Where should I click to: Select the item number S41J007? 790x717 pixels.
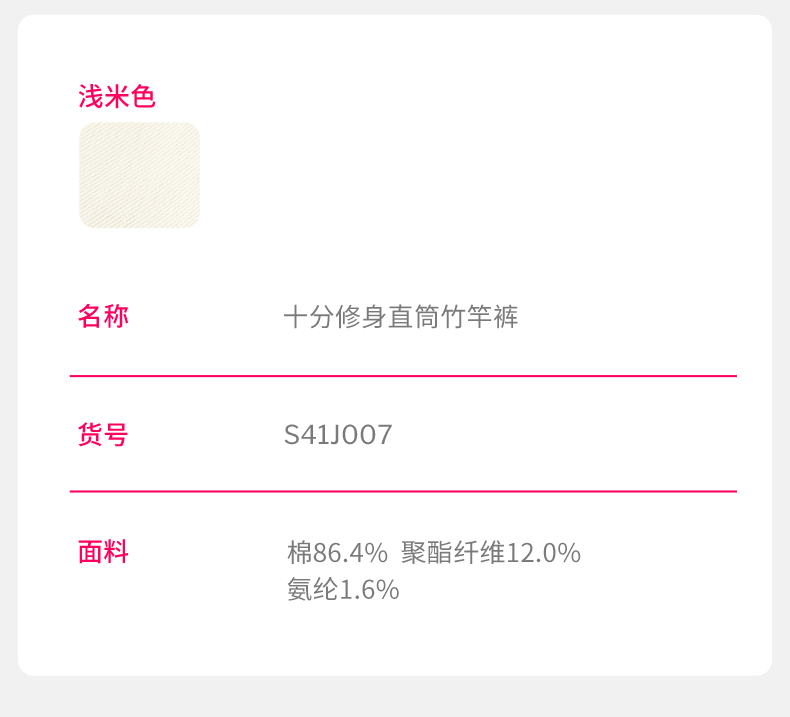pos(338,435)
